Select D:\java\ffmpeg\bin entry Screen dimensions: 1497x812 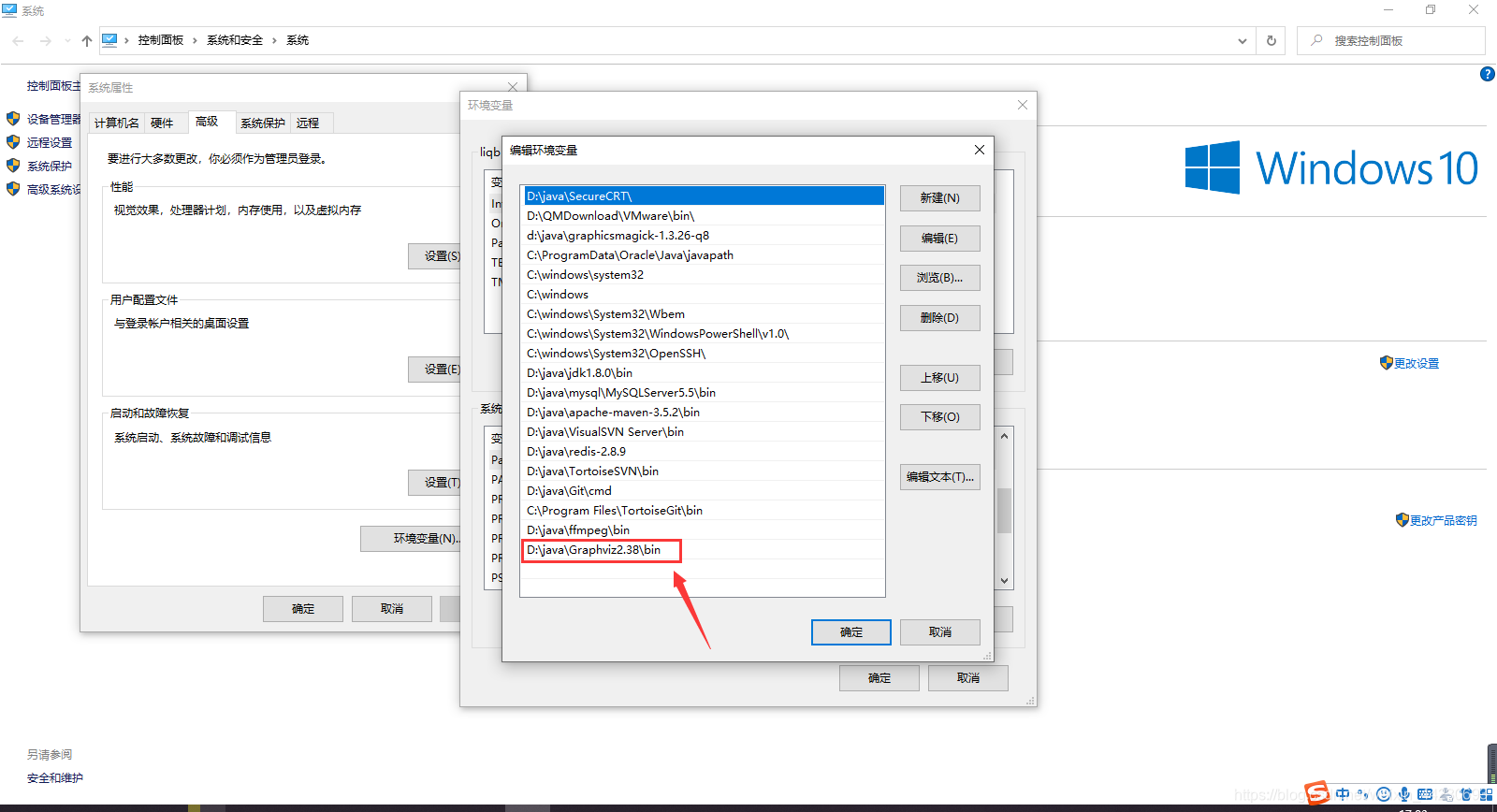pos(704,530)
